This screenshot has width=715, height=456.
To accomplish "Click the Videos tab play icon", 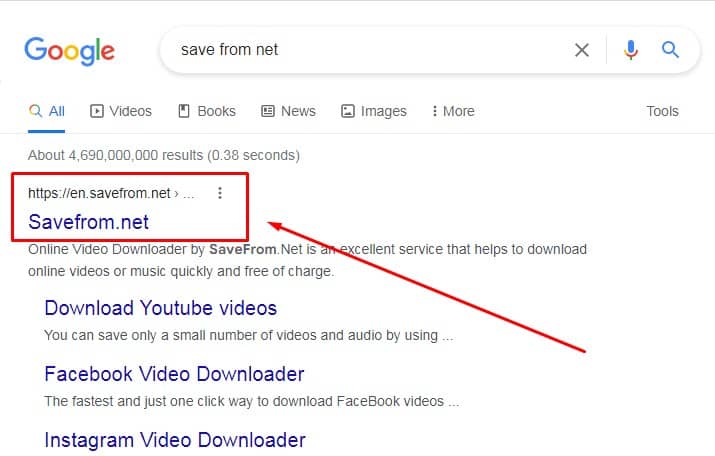I will point(97,111).
